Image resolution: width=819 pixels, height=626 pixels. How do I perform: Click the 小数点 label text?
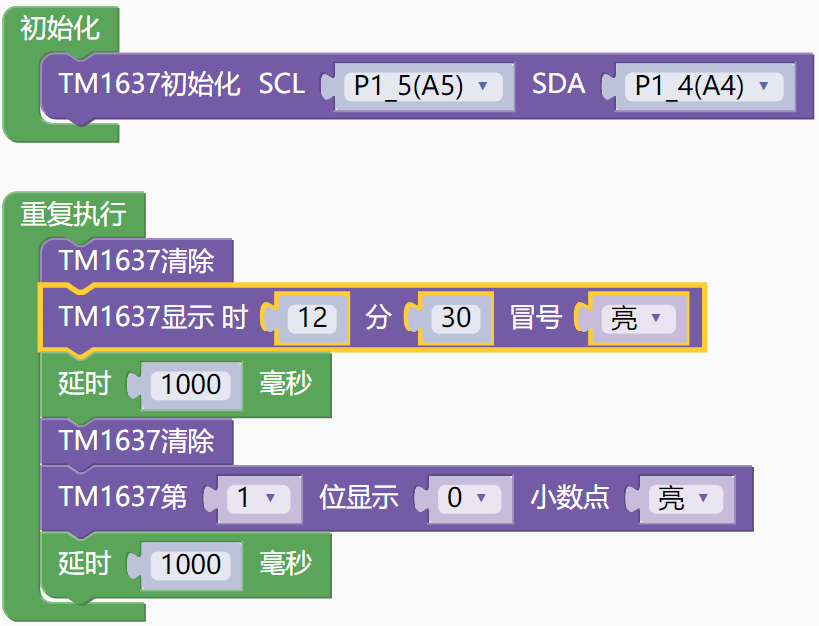[570, 496]
